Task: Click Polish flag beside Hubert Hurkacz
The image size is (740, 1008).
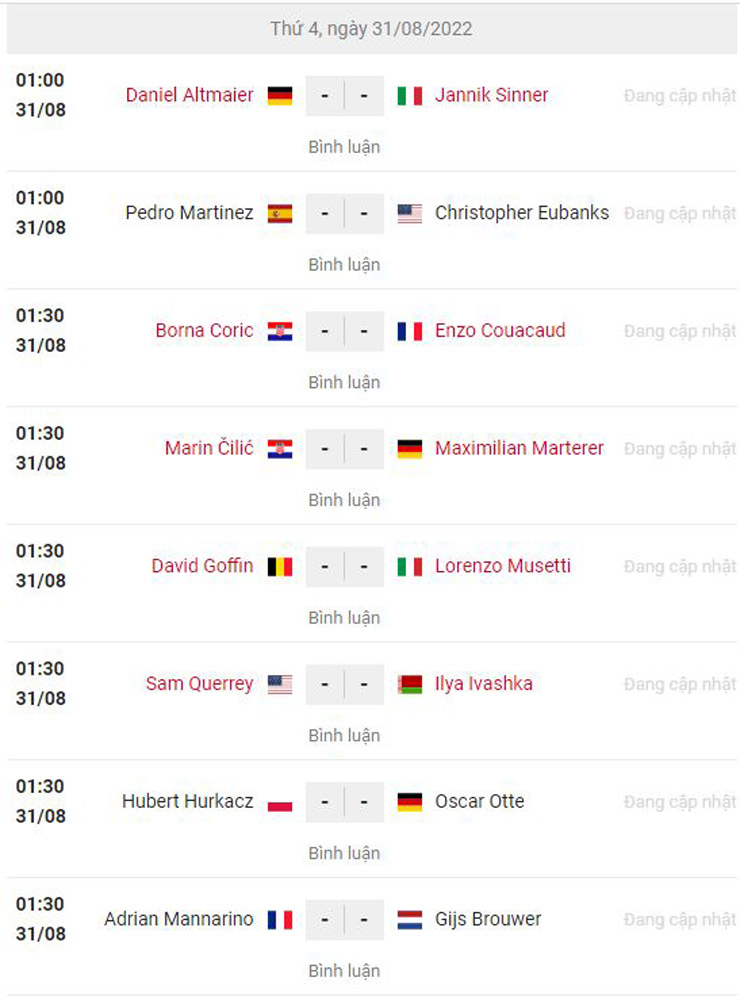Action: coord(280,802)
